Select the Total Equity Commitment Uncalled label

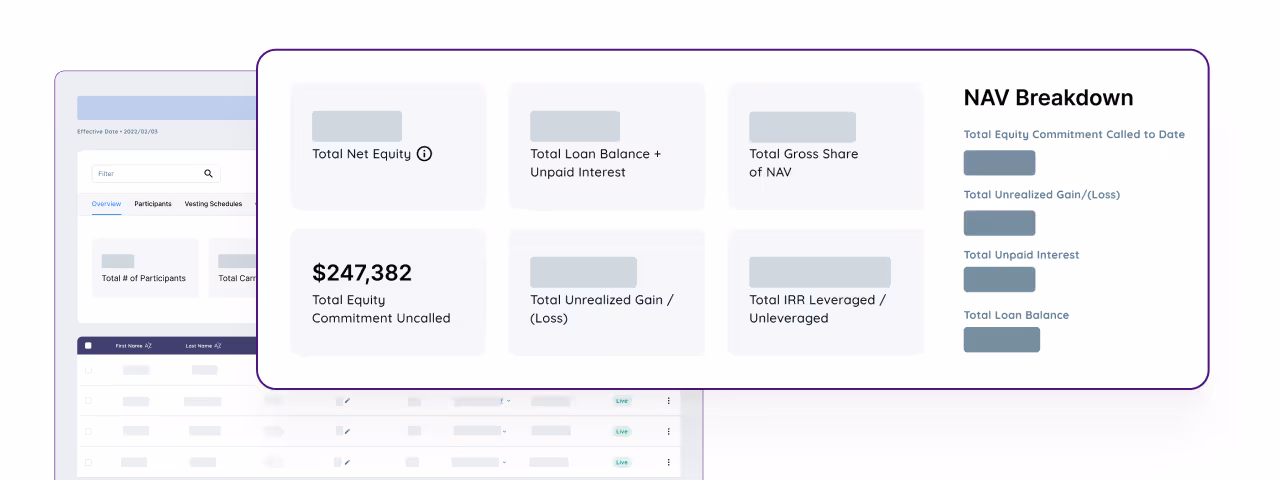click(381, 309)
